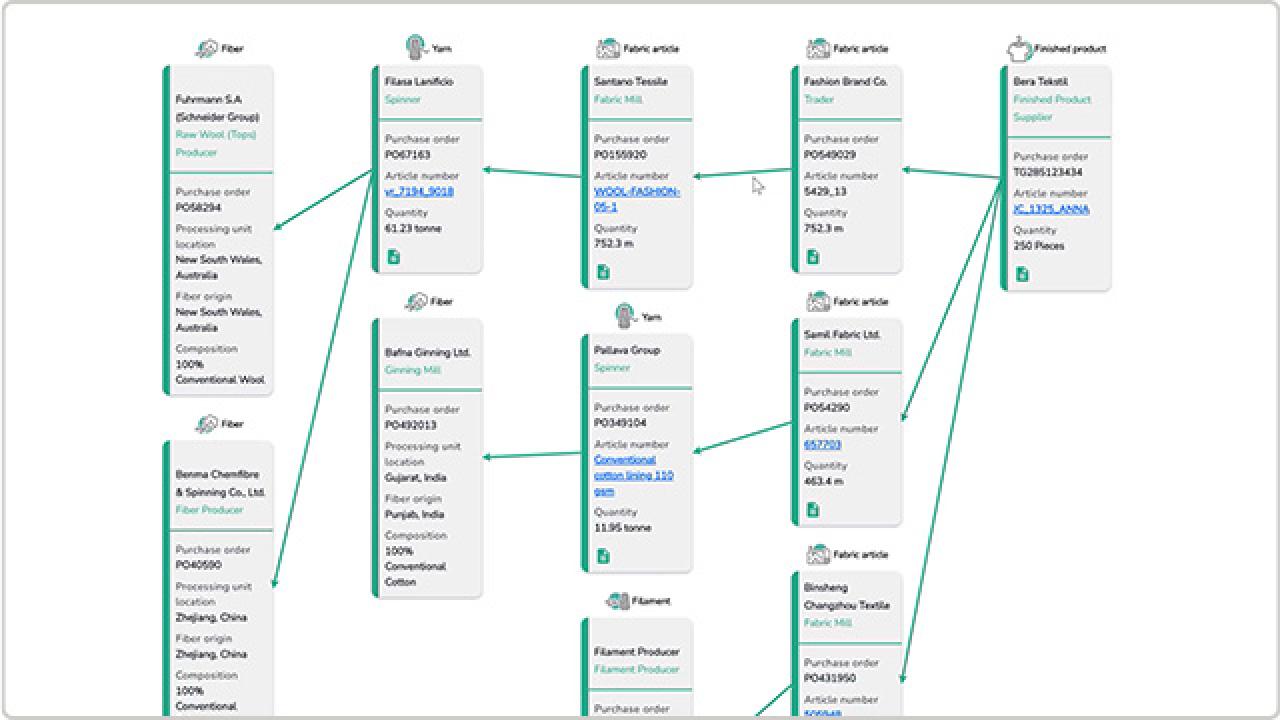This screenshot has width=1280, height=720.
Task: Click the Finished product icon above Bera Tekstil
Action: tap(1019, 48)
